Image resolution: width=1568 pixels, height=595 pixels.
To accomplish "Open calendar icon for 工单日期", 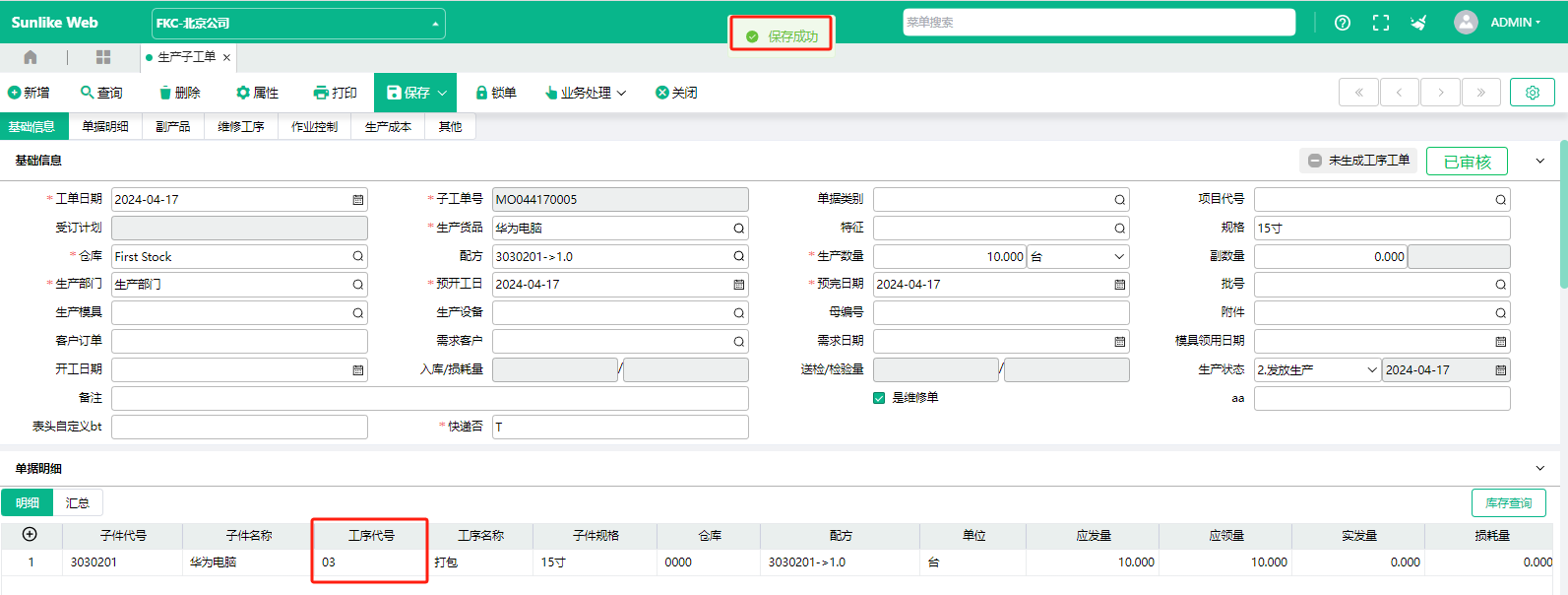I will click(358, 200).
